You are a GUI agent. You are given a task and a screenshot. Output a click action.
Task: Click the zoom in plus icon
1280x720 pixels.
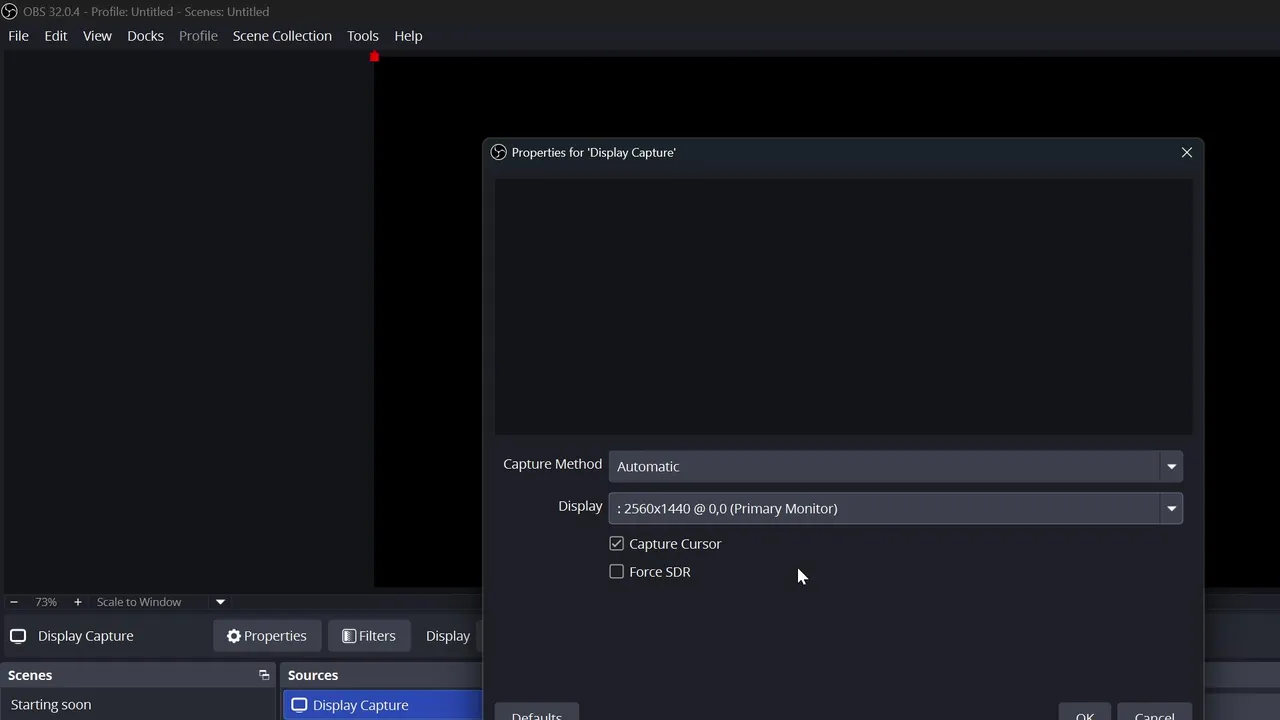point(77,602)
